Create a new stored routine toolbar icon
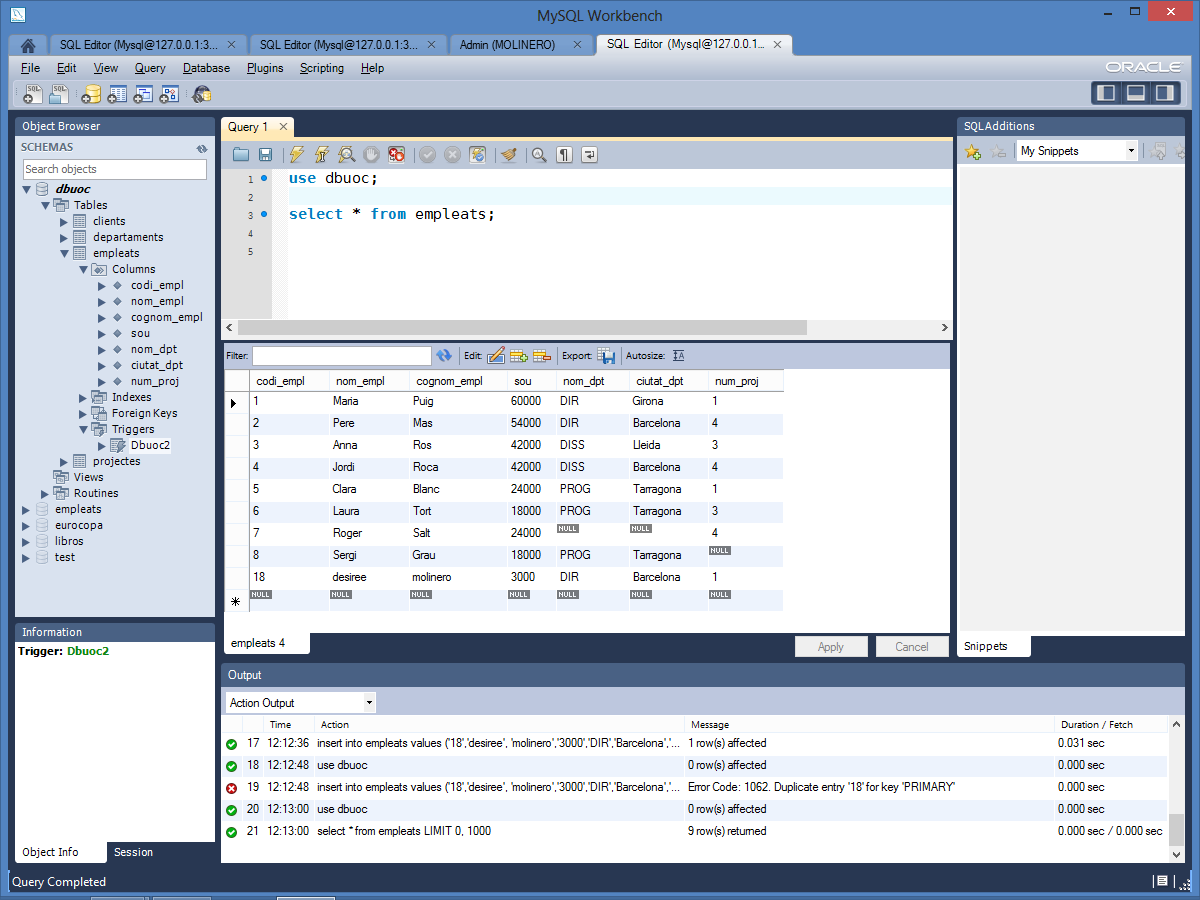 169,94
